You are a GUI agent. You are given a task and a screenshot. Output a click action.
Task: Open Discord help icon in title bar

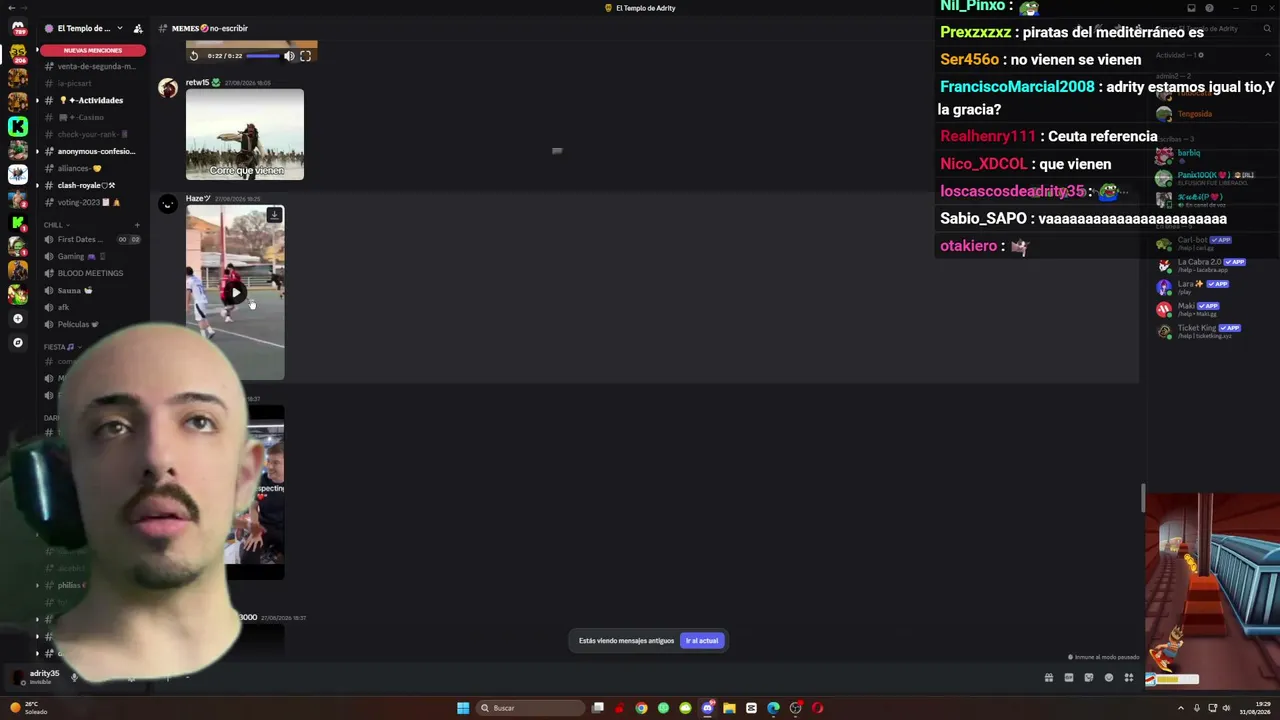(x=1209, y=8)
